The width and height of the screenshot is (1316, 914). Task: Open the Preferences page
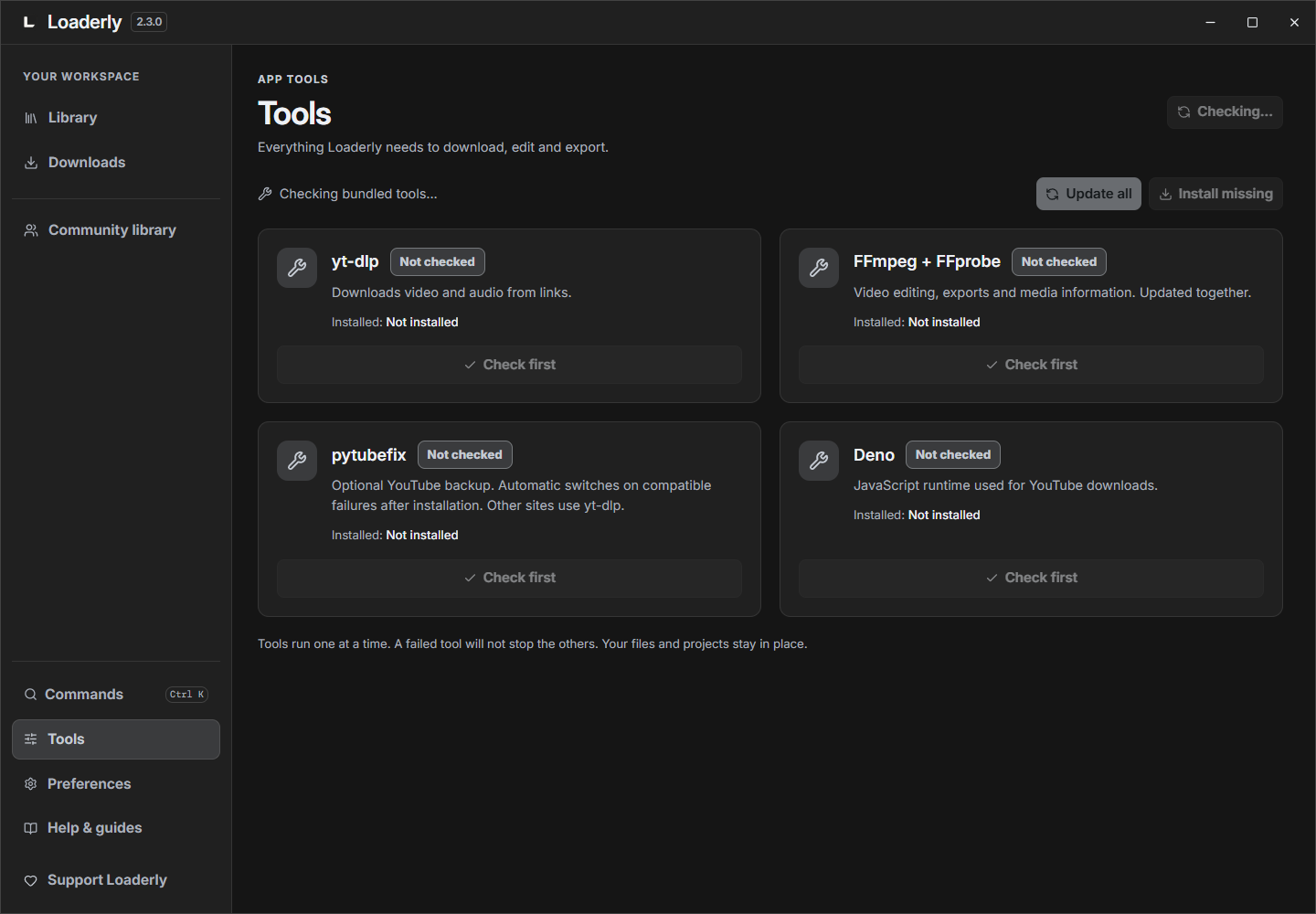[x=116, y=784]
